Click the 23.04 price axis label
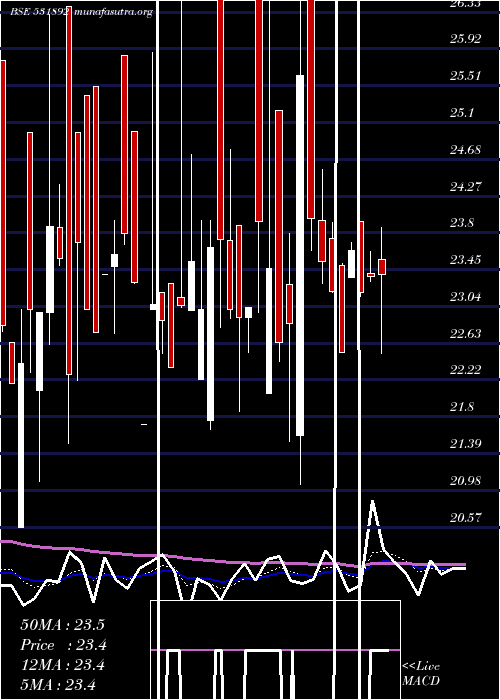The image size is (500, 700). [x=466, y=297]
